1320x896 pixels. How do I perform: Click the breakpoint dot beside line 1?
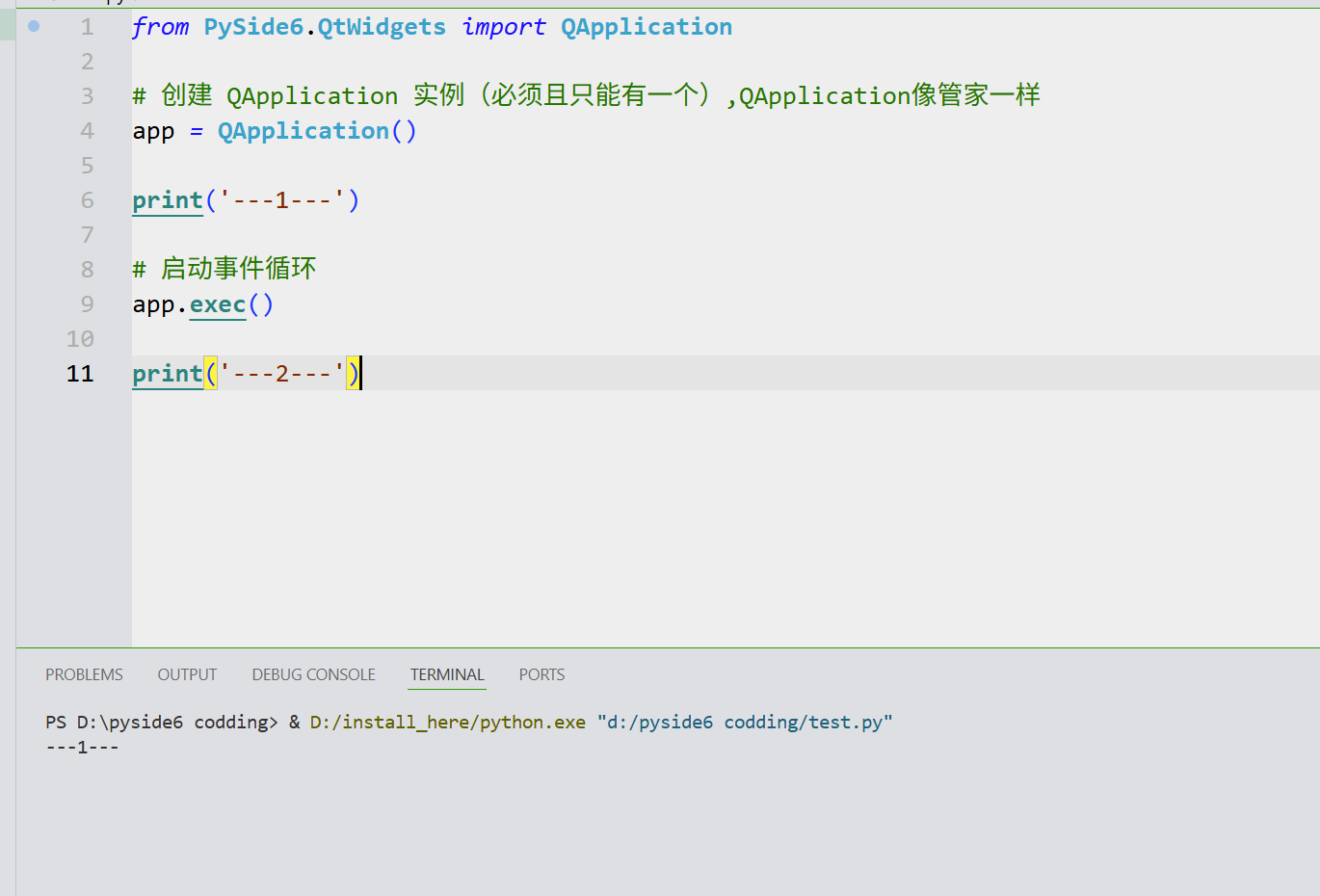(34, 27)
